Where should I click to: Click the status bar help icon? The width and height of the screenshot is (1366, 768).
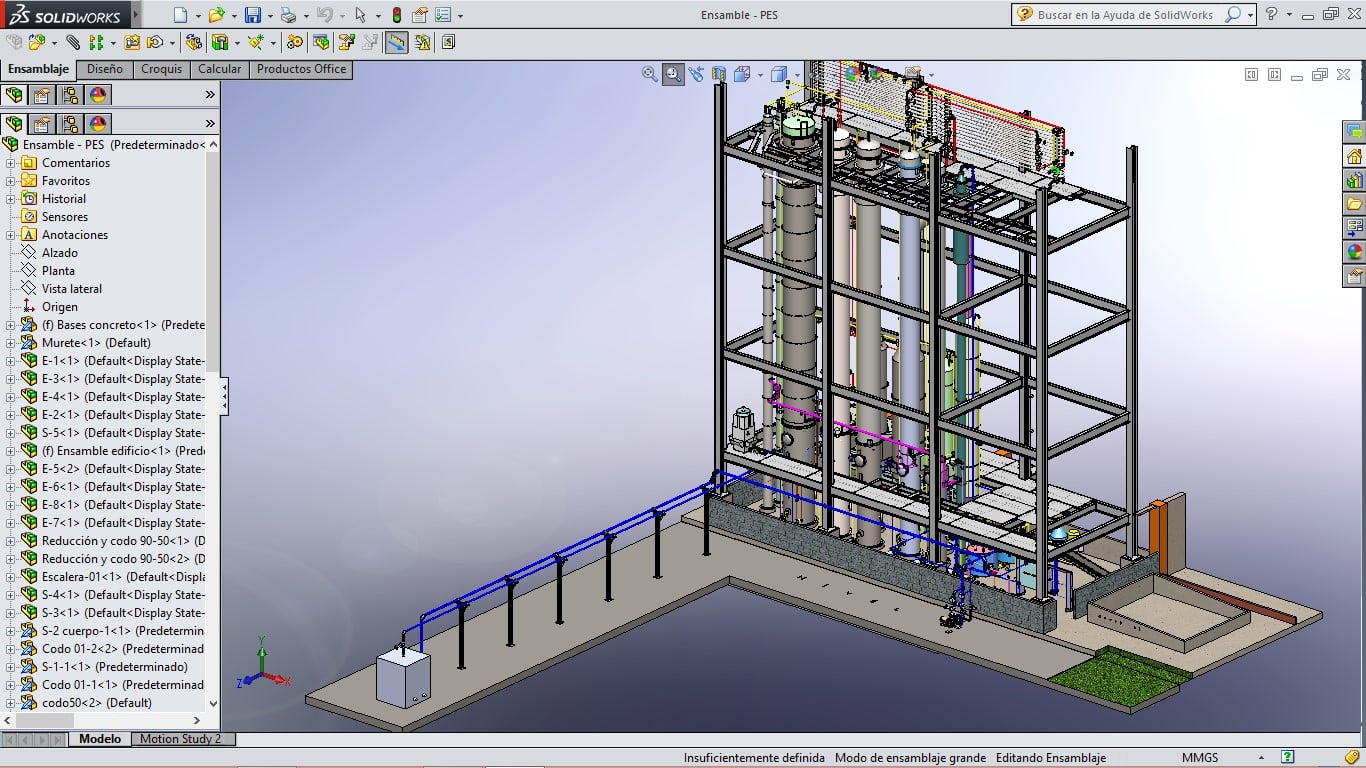coord(1288,758)
